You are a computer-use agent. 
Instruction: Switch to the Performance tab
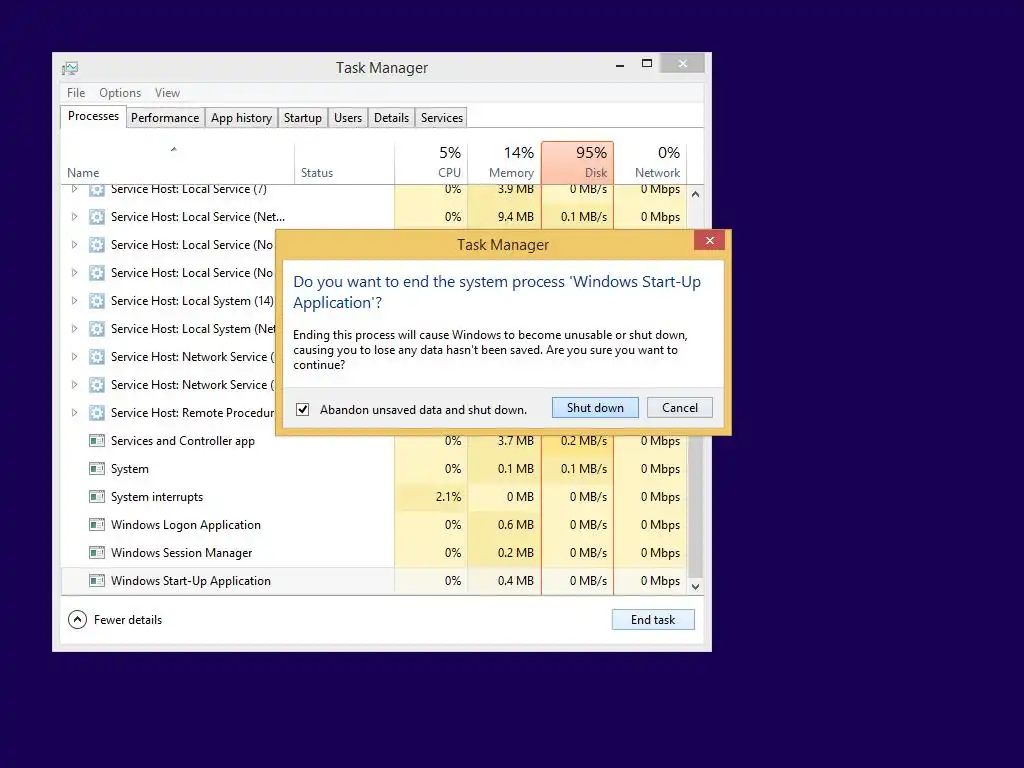coord(165,118)
